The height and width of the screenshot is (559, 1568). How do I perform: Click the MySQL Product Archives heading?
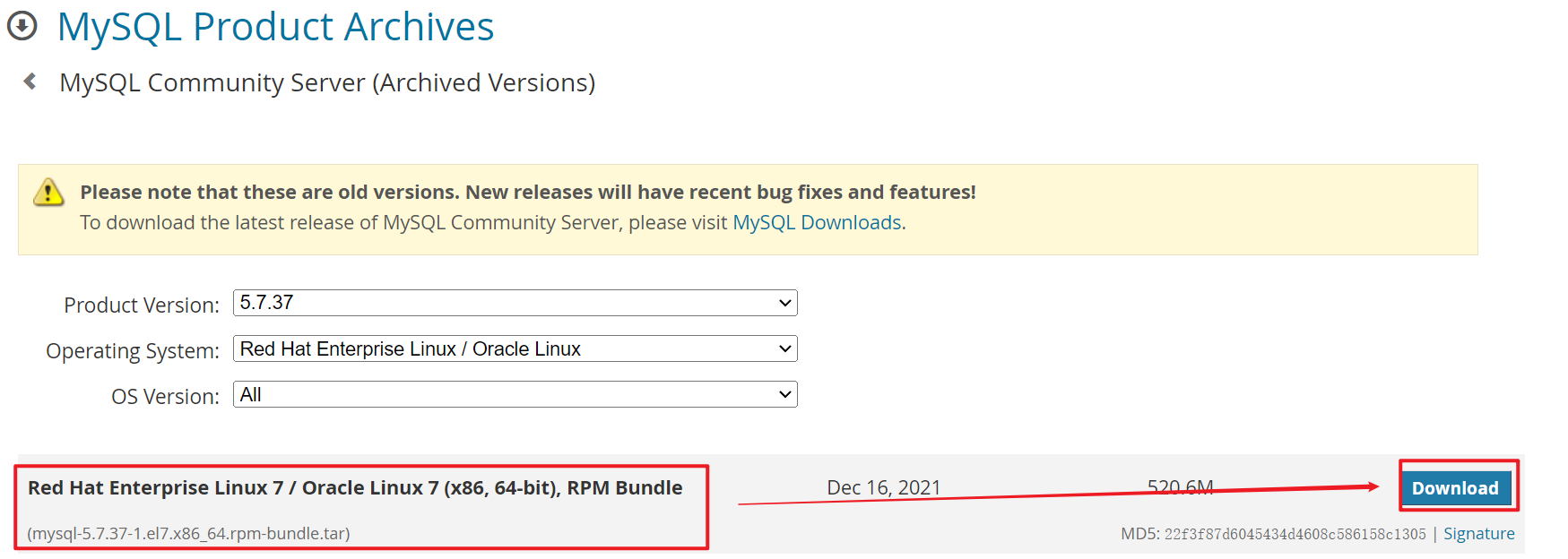point(275,27)
